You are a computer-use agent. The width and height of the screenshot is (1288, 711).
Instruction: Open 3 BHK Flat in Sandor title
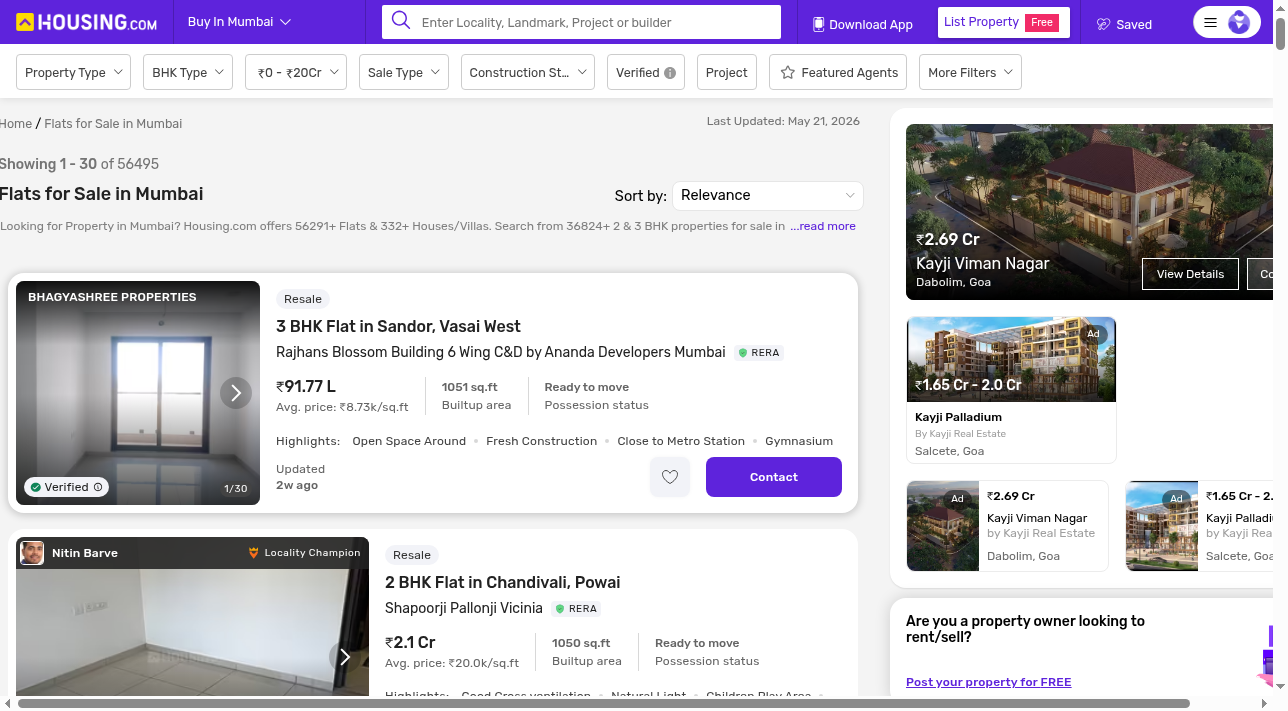[398, 326]
